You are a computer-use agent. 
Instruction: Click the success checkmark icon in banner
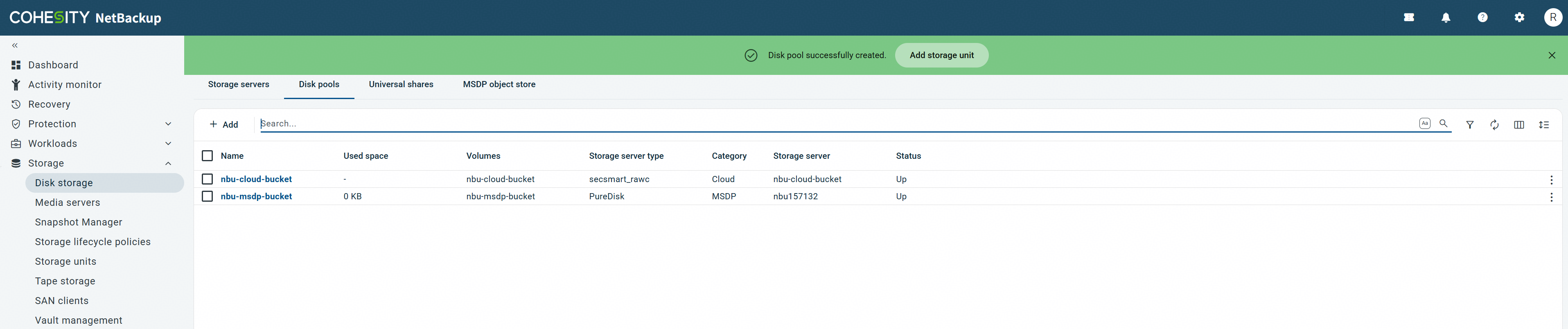[x=751, y=55]
